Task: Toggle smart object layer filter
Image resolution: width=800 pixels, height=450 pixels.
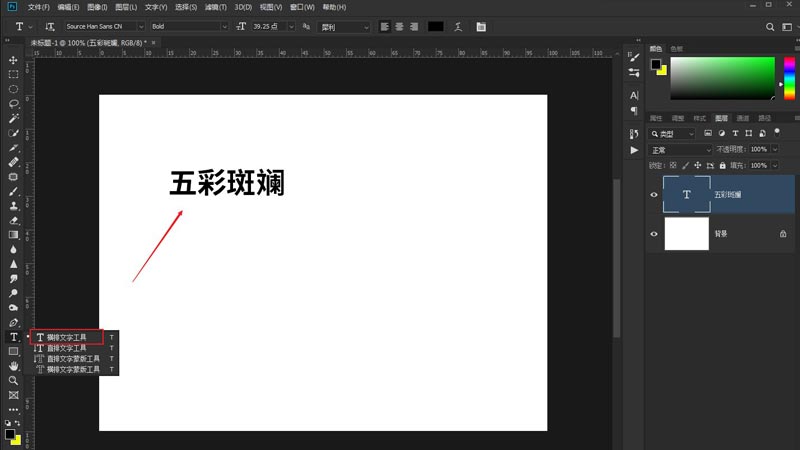Action: [762, 134]
